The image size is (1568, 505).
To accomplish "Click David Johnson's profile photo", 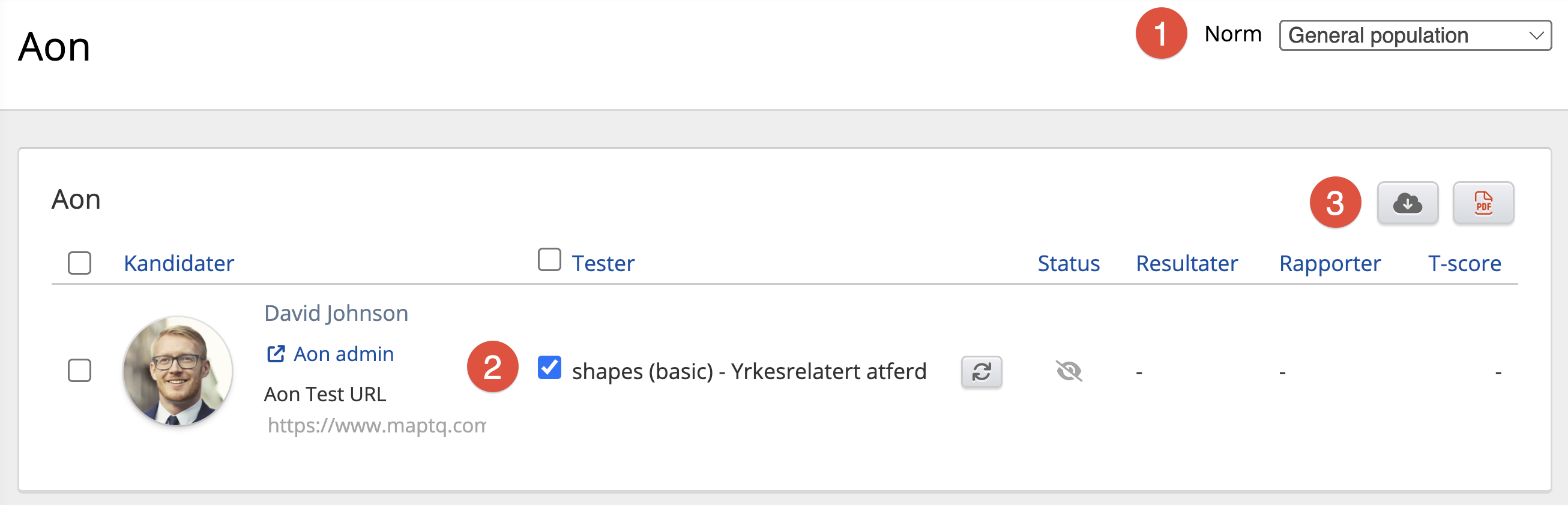I will (x=178, y=371).
